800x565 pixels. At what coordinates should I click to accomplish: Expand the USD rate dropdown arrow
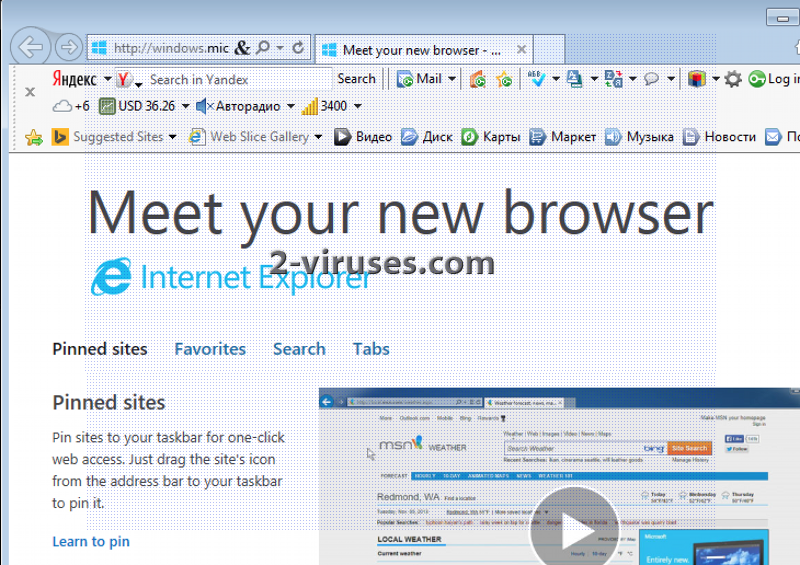coord(185,106)
